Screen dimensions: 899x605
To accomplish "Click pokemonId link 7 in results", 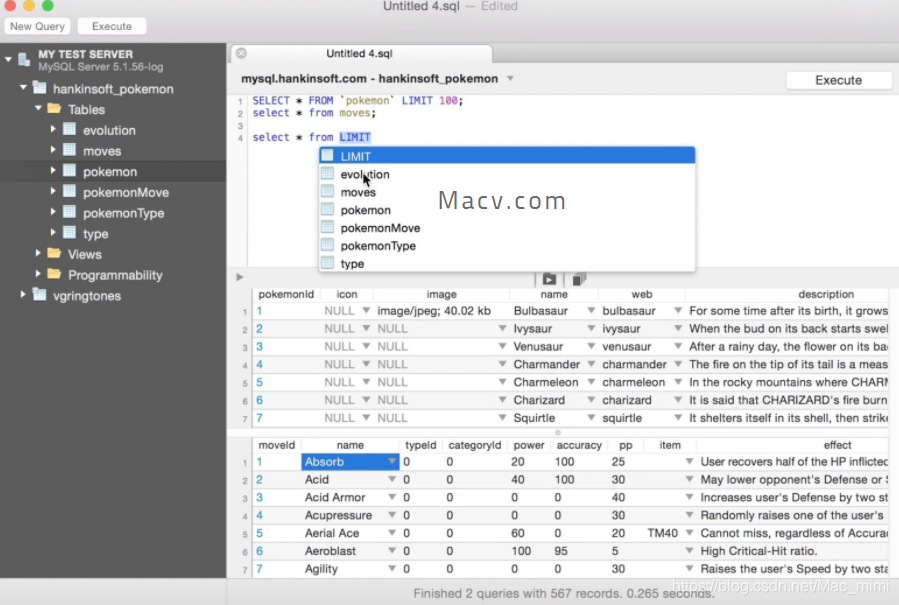I will tap(260, 417).
